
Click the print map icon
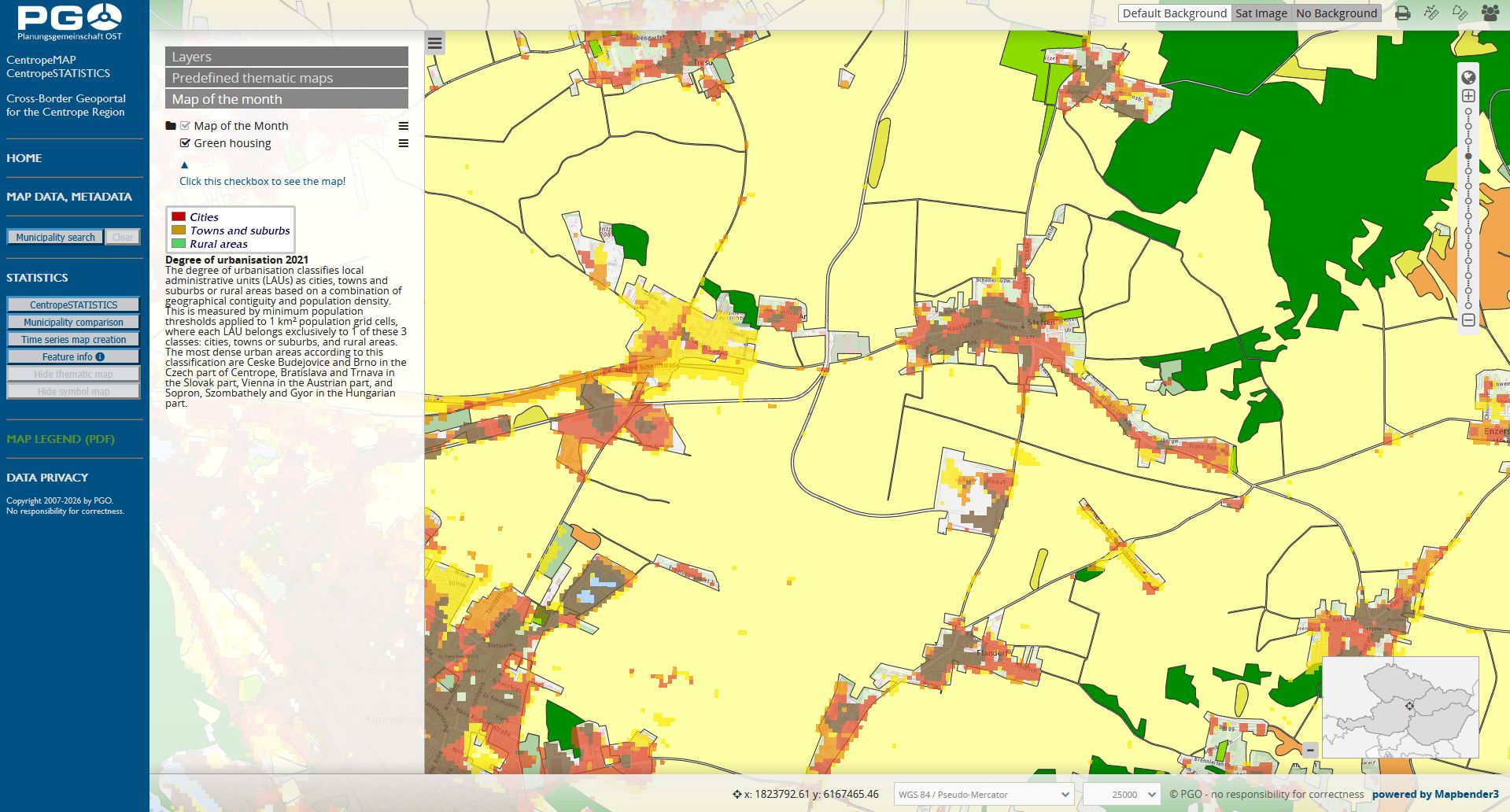click(x=1402, y=13)
